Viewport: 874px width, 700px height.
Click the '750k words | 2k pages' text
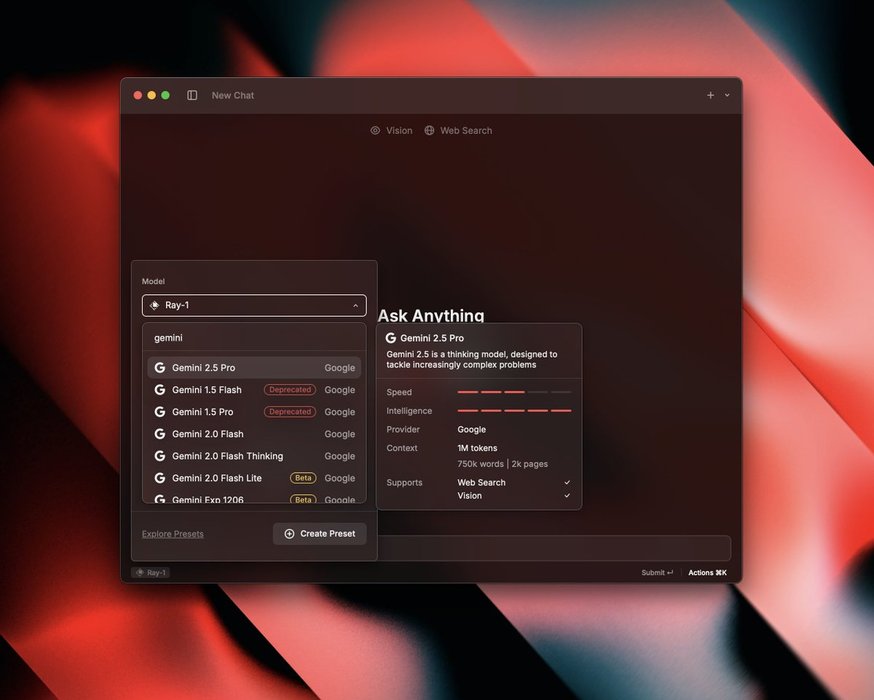click(x=502, y=464)
